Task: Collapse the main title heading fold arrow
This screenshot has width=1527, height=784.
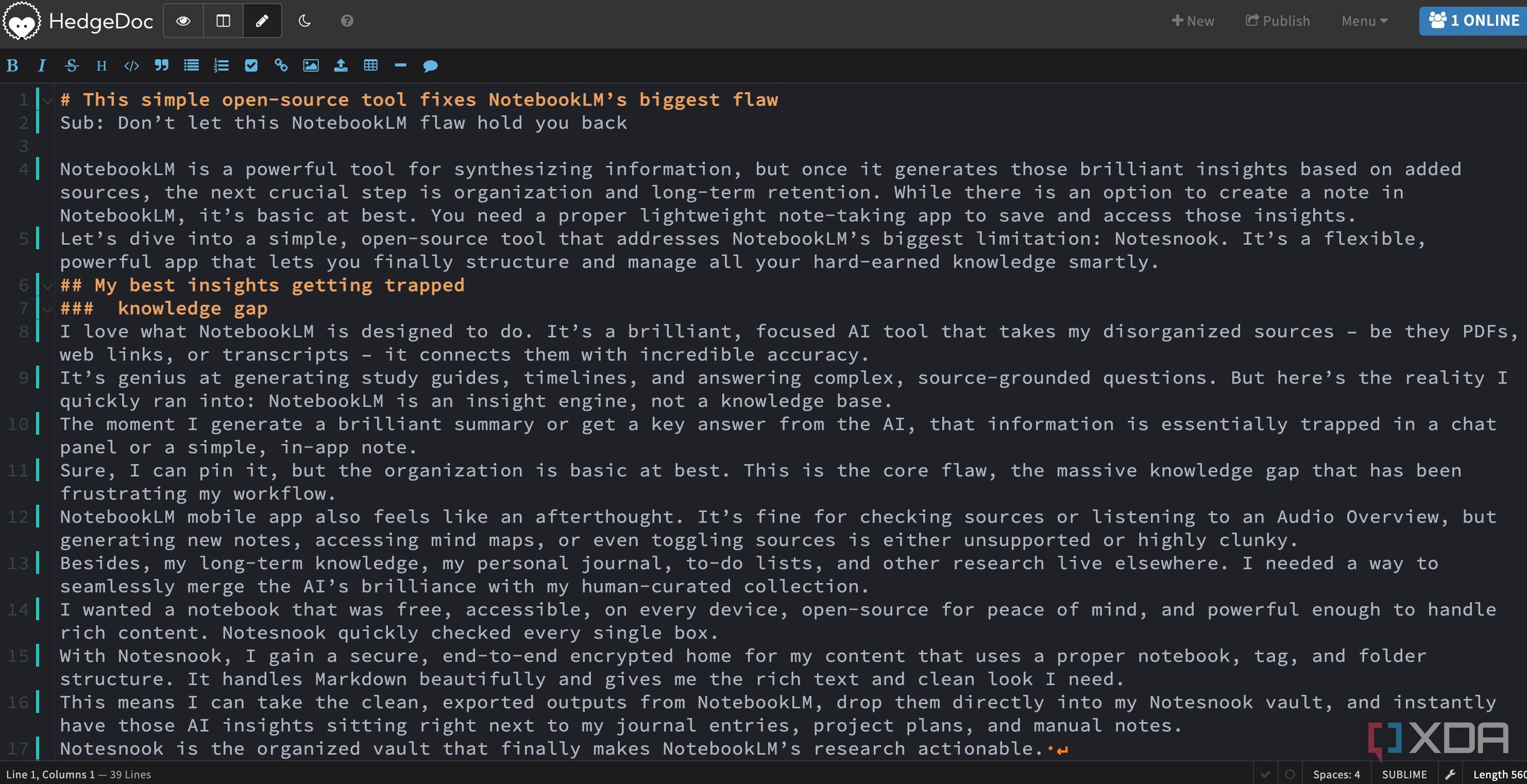Action: point(48,101)
